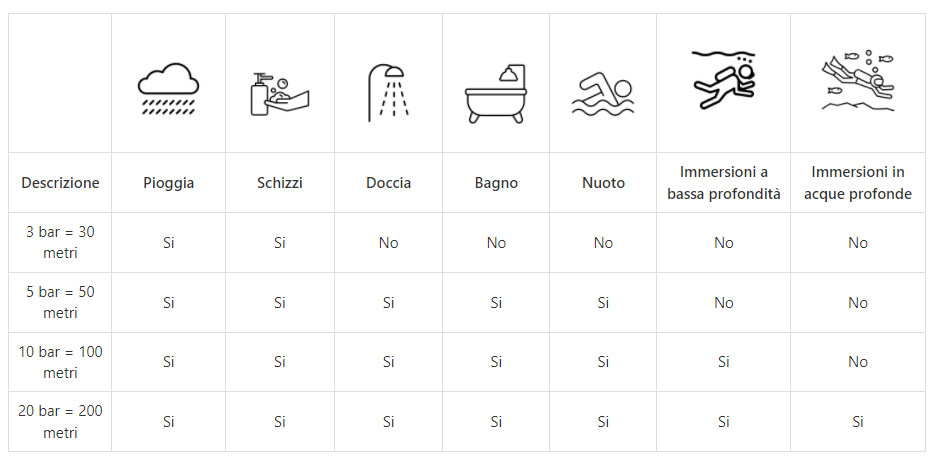Viewport: 935px width, 462px height.
Task: Select the Descrizione header cell
Action: coord(60,183)
